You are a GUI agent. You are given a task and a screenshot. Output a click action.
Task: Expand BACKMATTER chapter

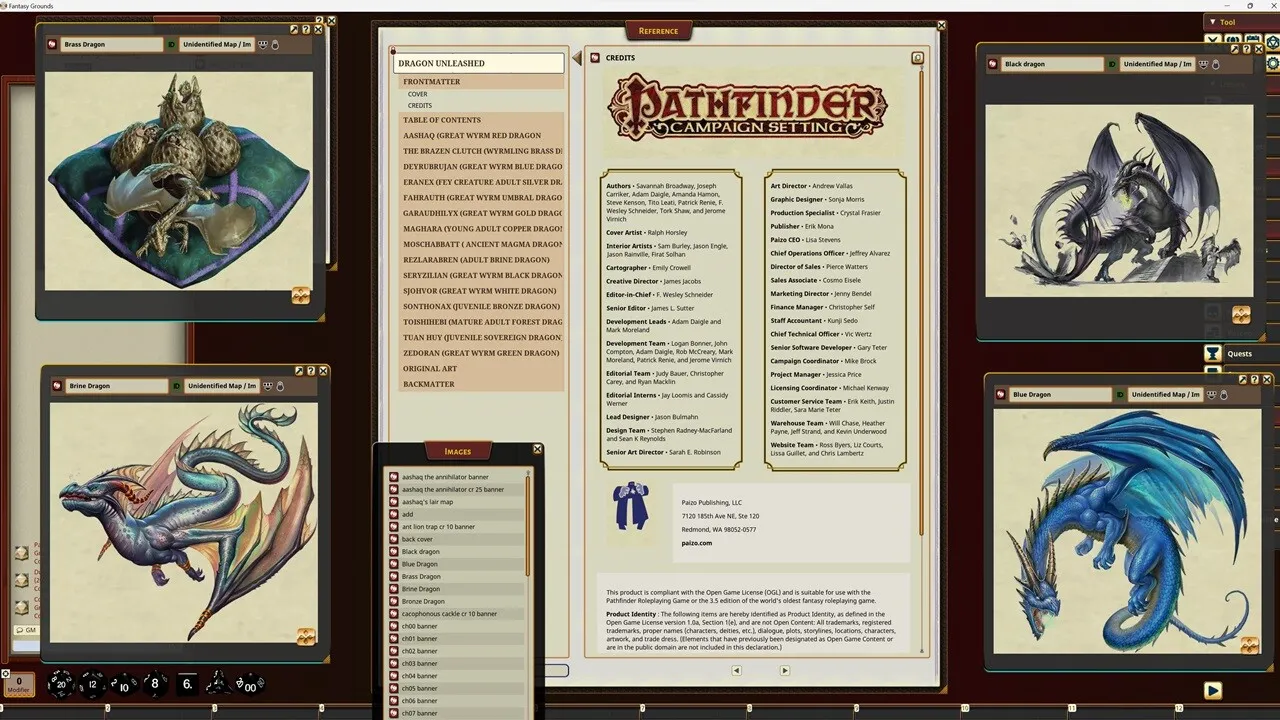[x=482, y=384]
